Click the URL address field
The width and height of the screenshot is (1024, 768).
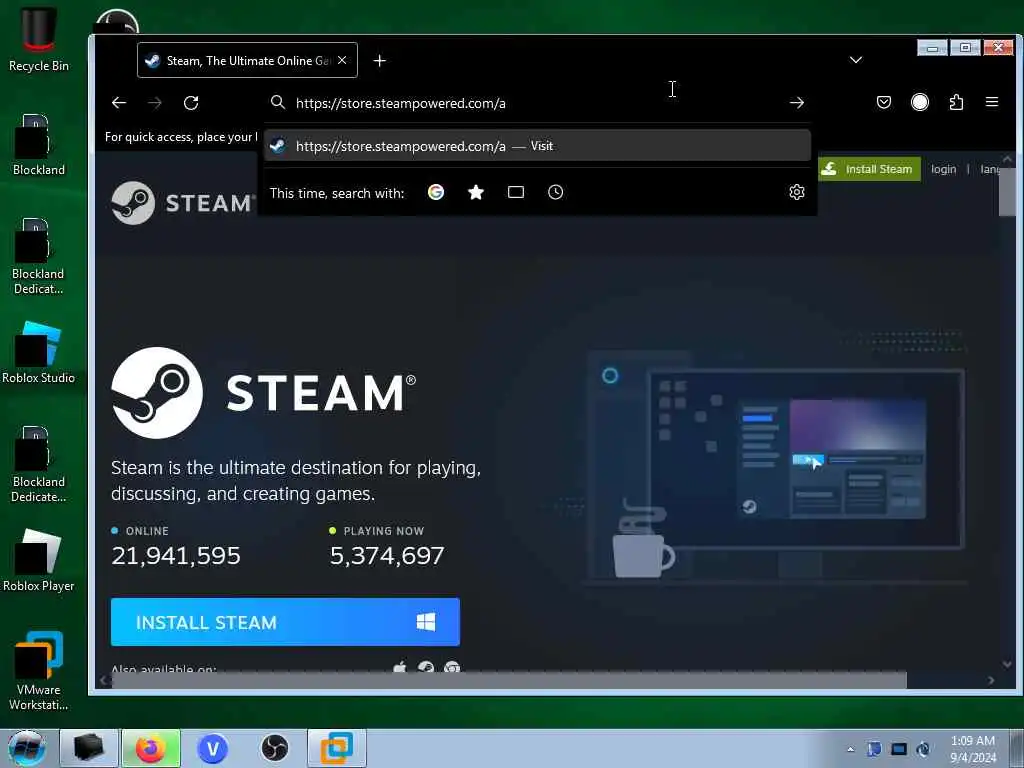click(x=536, y=103)
